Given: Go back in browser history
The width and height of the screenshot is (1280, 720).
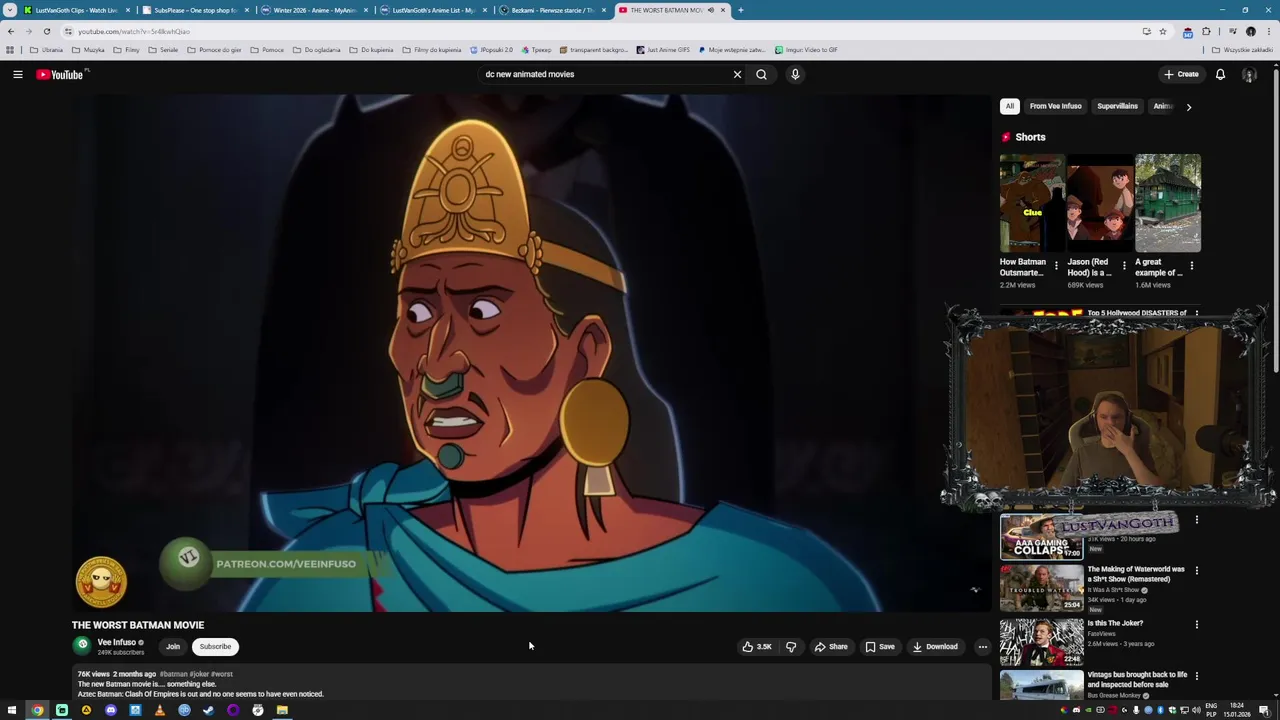Looking at the screenshot, I should (11, 31).
